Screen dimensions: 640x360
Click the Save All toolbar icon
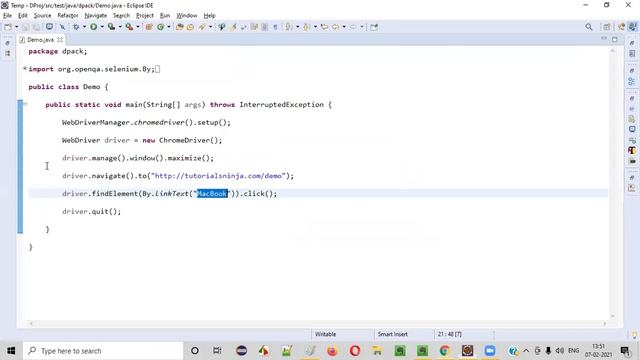click(36, 27)
